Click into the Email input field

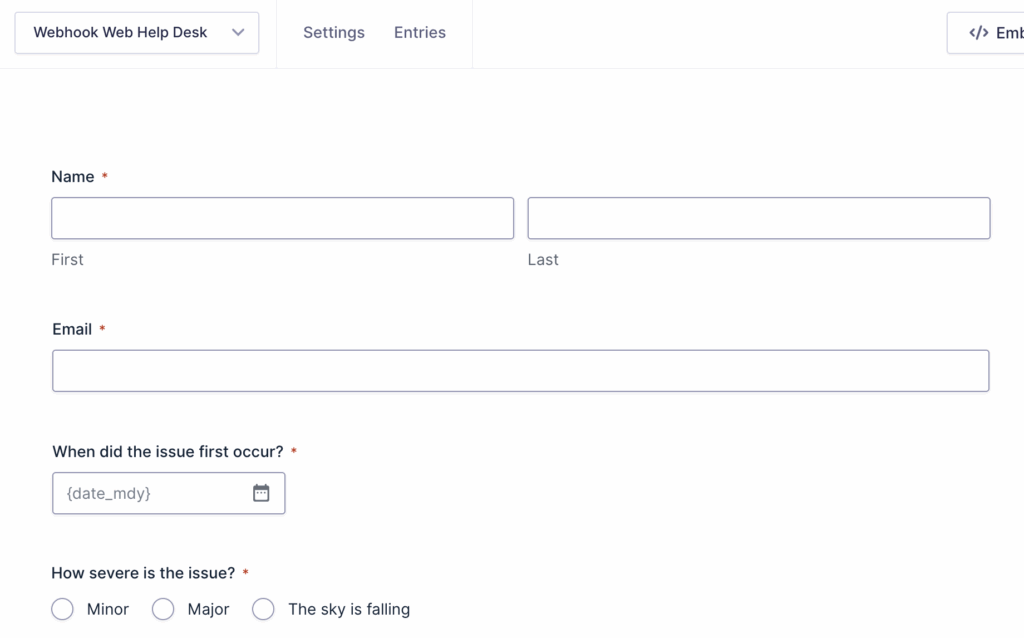[520, 371]
